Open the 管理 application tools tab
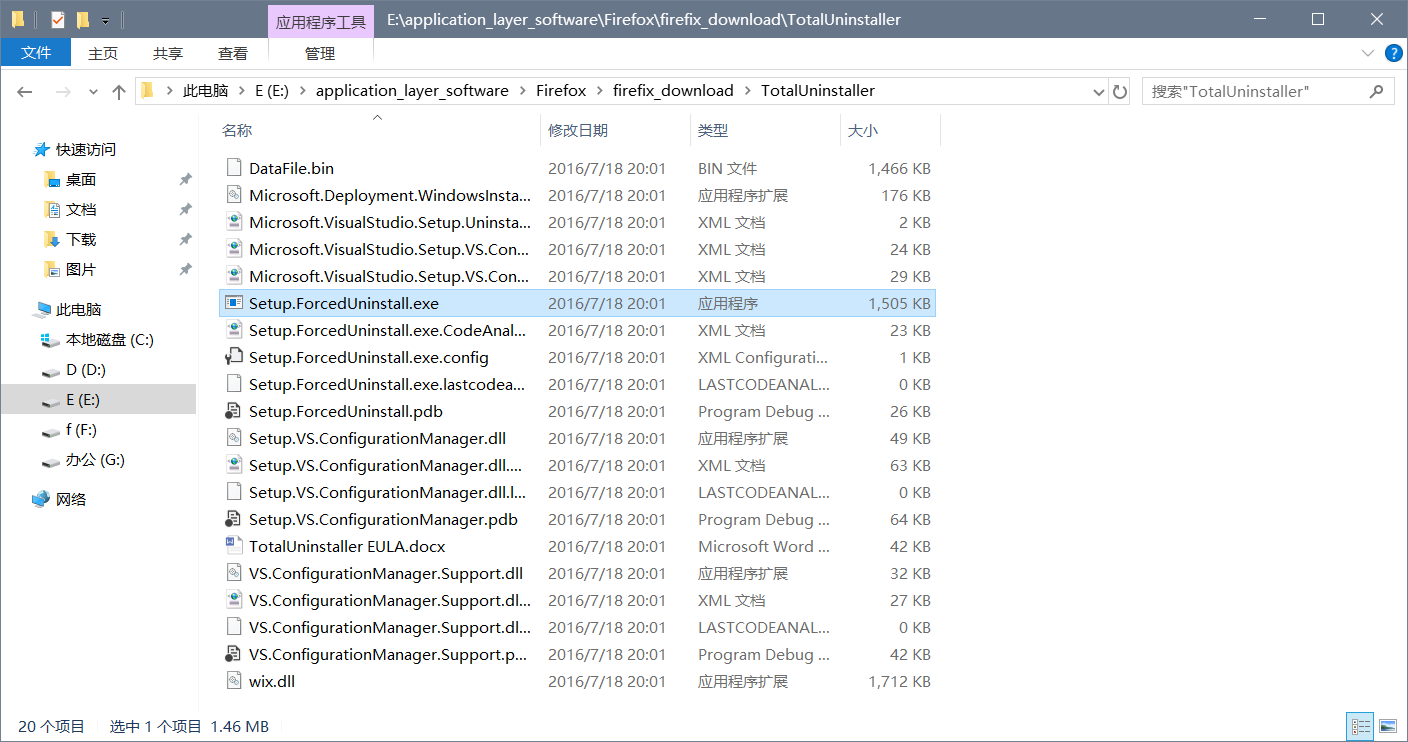 click(x=320, y=53)
